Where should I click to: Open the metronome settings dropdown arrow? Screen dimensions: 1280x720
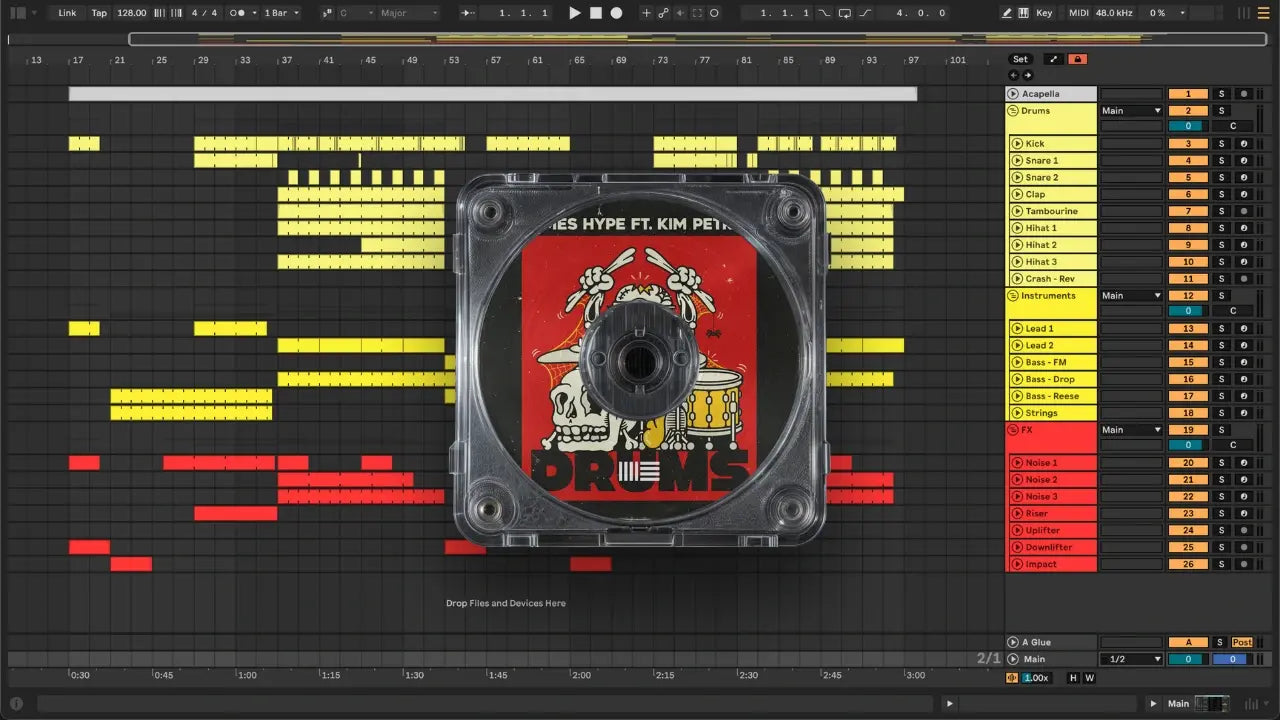click(255, 13)
